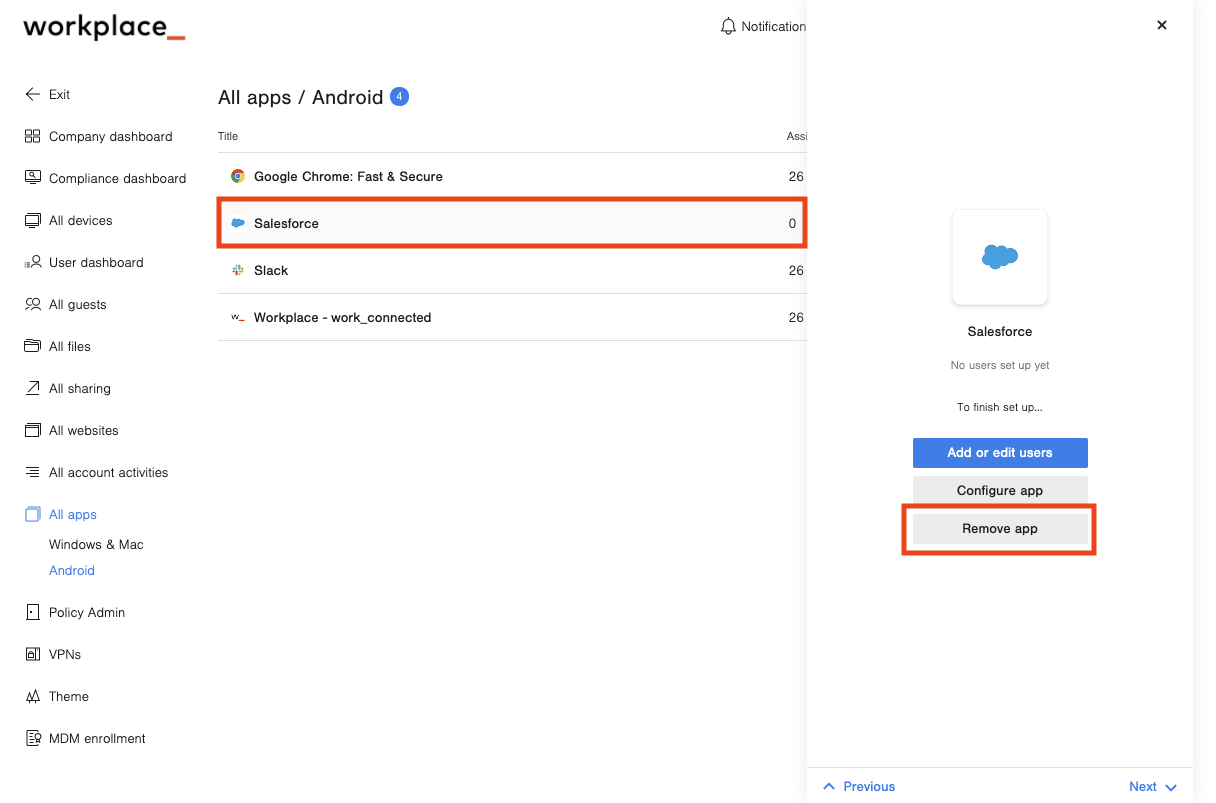The width and height of the screenshot is (1216, 803).
Task: Click the All devices screen icon
Action: pos(32,220)
